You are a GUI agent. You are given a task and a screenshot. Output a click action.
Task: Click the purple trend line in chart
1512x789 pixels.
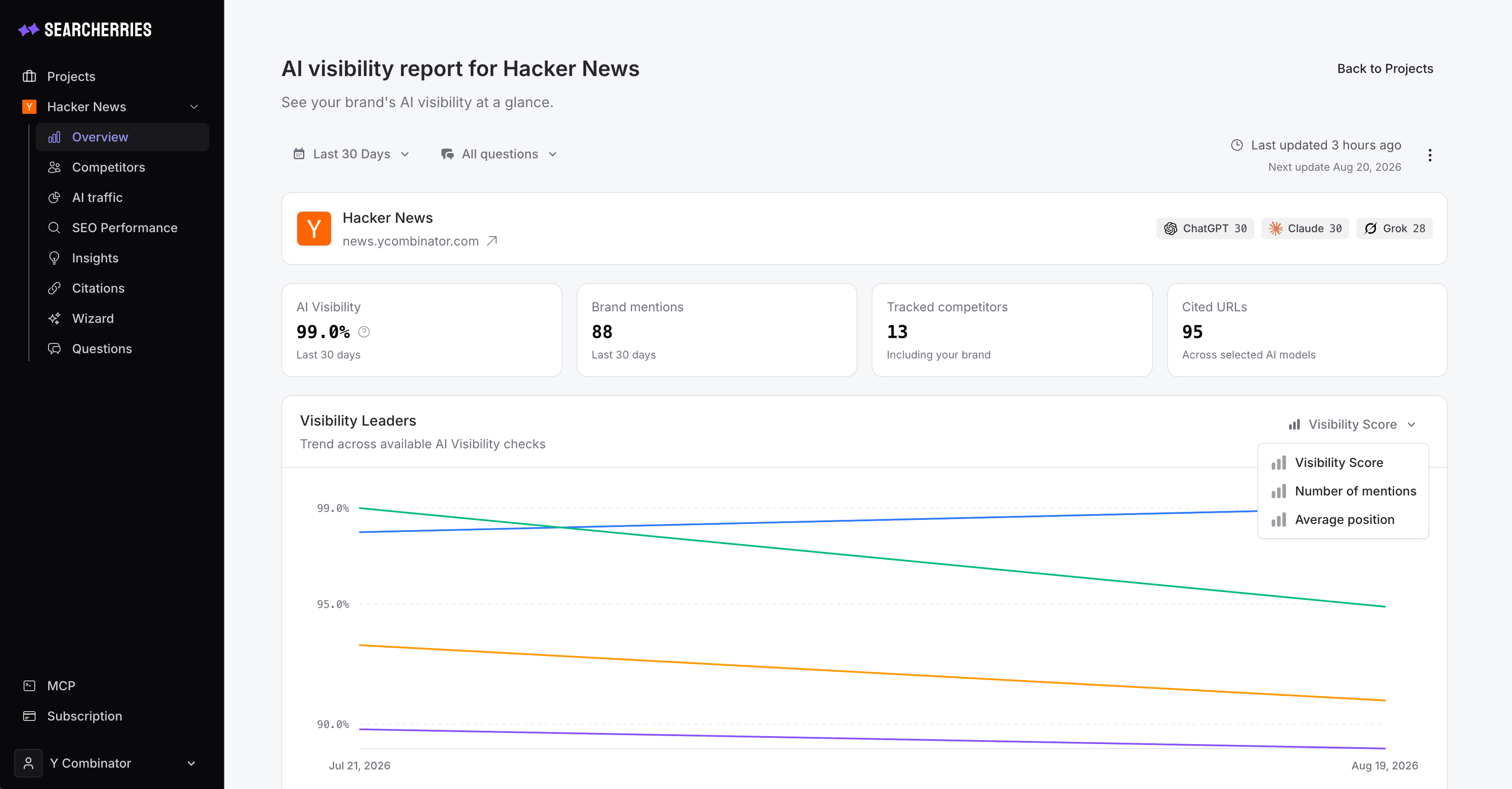(x=872, y=739)
